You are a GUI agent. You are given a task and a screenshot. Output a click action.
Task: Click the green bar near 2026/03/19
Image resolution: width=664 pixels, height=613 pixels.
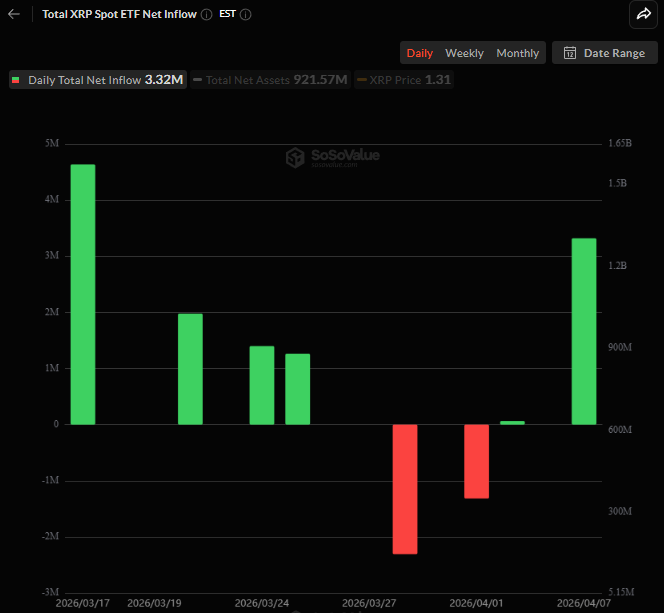190,369
